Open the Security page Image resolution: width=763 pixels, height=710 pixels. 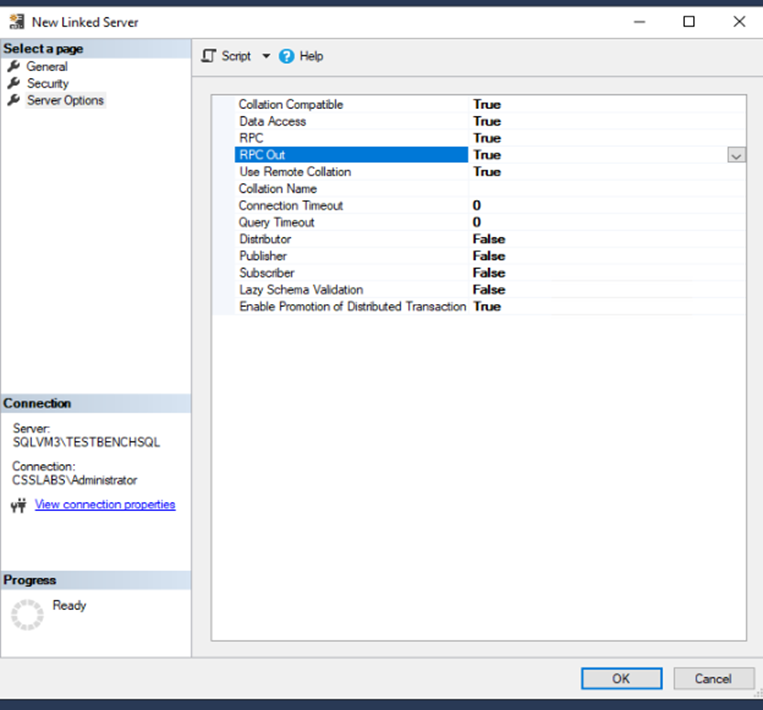(48, 83)
